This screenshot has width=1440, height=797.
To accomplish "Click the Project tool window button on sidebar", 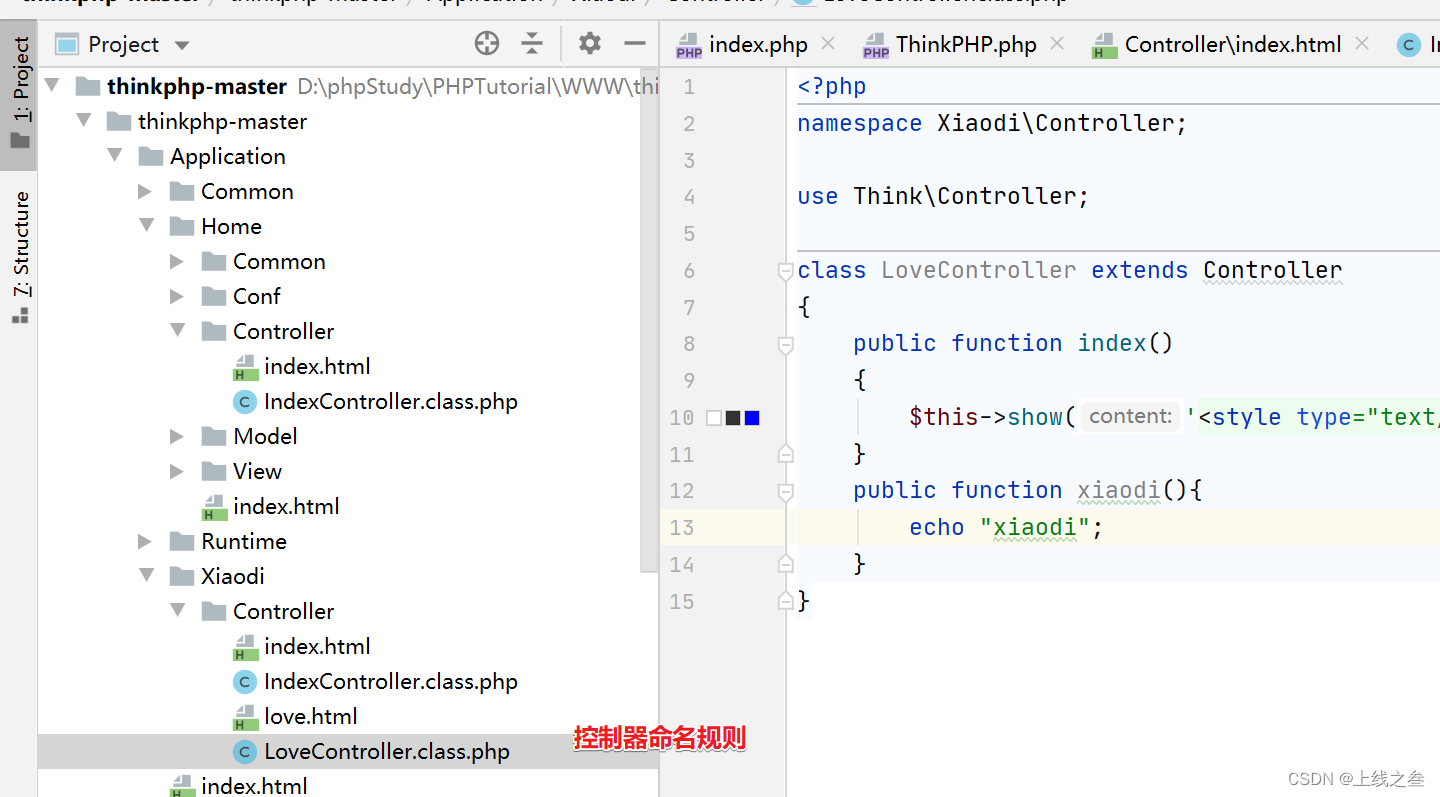I will click(19, 85).
